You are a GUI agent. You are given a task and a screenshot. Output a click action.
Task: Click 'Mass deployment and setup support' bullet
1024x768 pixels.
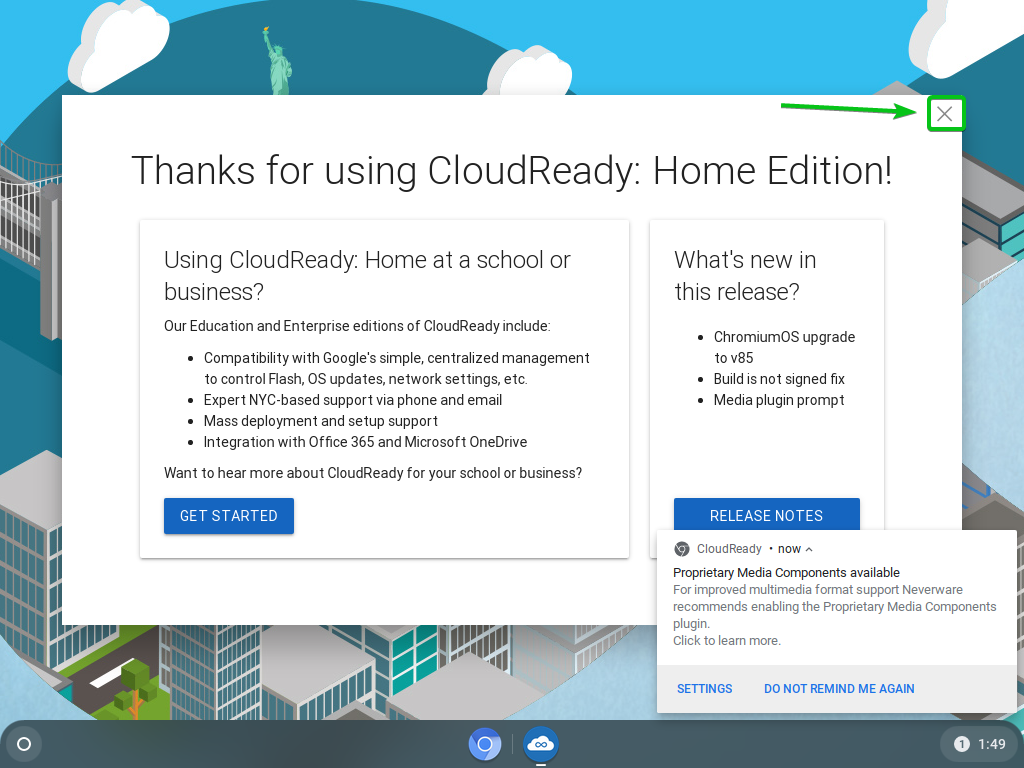321,421
